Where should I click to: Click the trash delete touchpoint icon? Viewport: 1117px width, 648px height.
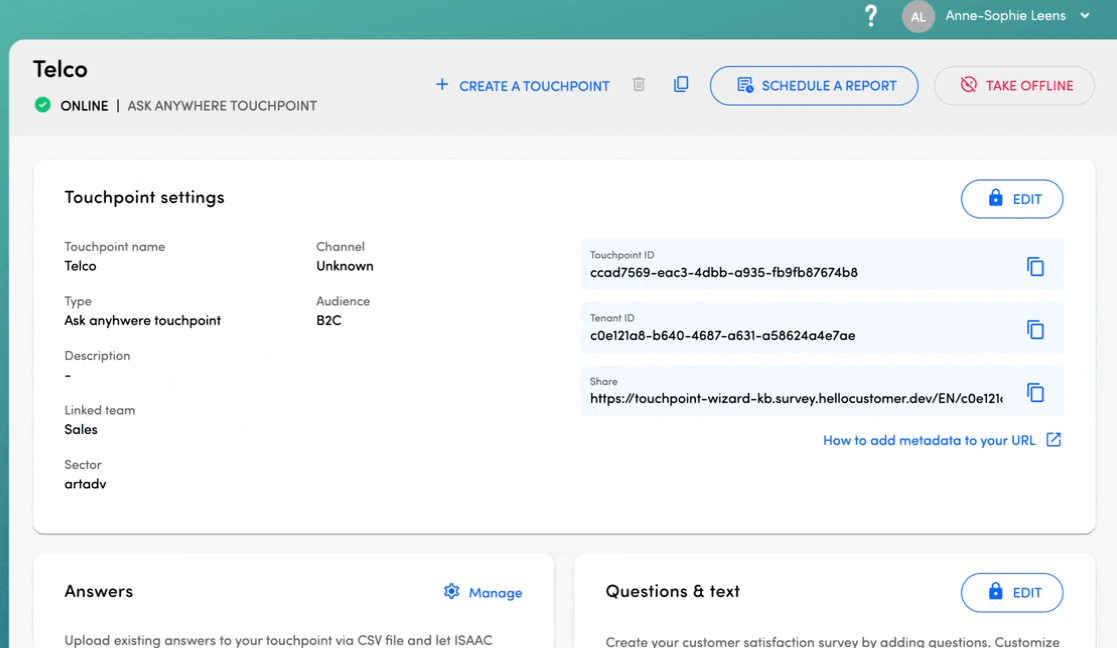pos(639,85)
